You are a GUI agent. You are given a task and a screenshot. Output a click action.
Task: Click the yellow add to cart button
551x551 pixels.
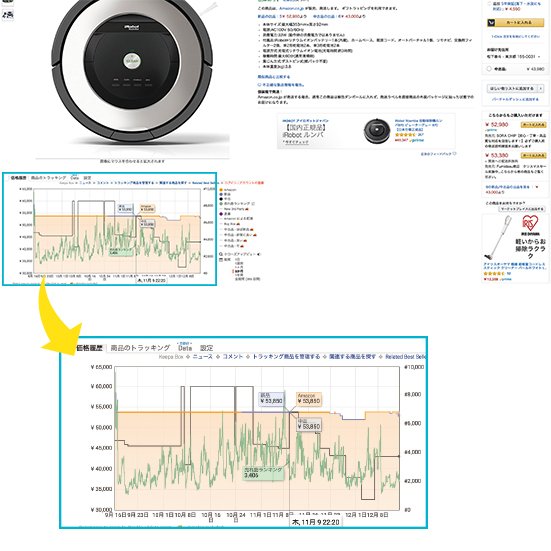(x=515, y=23)
